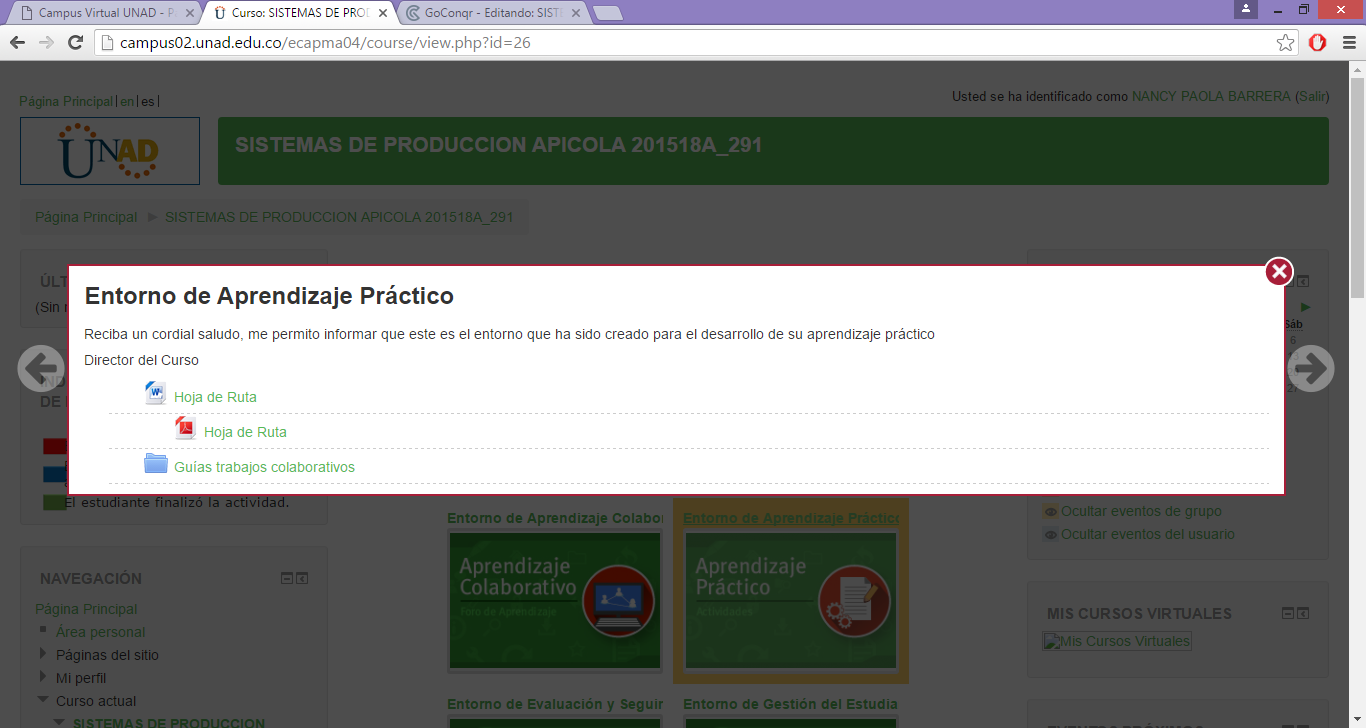Toggle Ocultar eventos del usuario eye icon
The height and width of the screenshot is (728, 1366).
click(x=1050, y=535)
